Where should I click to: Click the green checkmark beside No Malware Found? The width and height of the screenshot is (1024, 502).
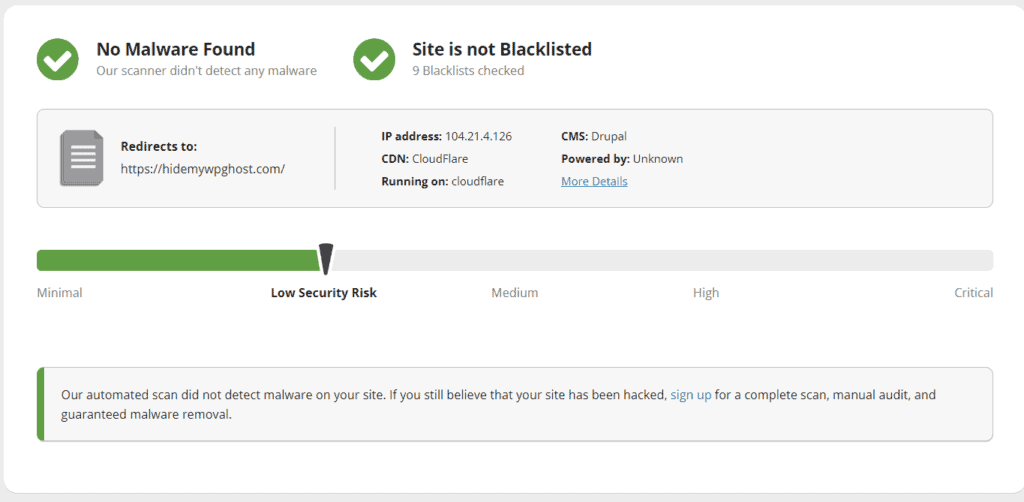point(58,60)
